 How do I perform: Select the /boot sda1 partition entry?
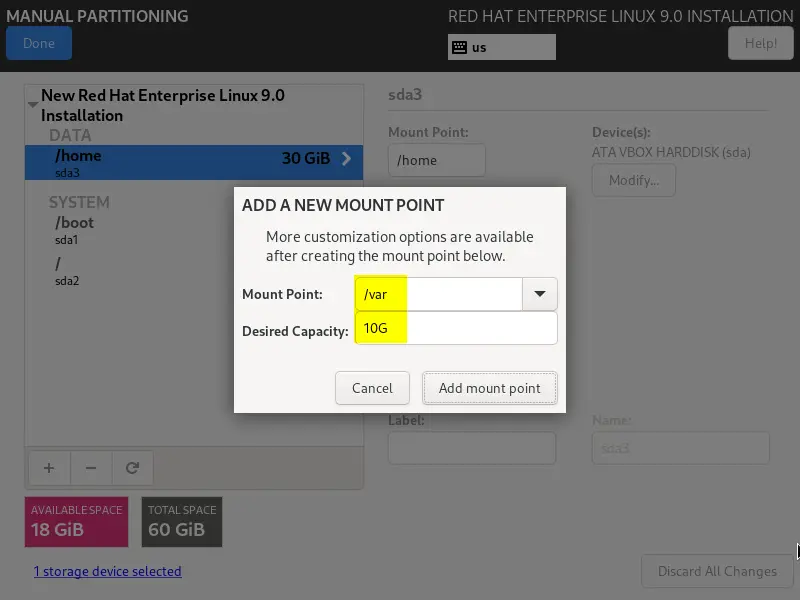pyautogui.click(x=194, y=230)
